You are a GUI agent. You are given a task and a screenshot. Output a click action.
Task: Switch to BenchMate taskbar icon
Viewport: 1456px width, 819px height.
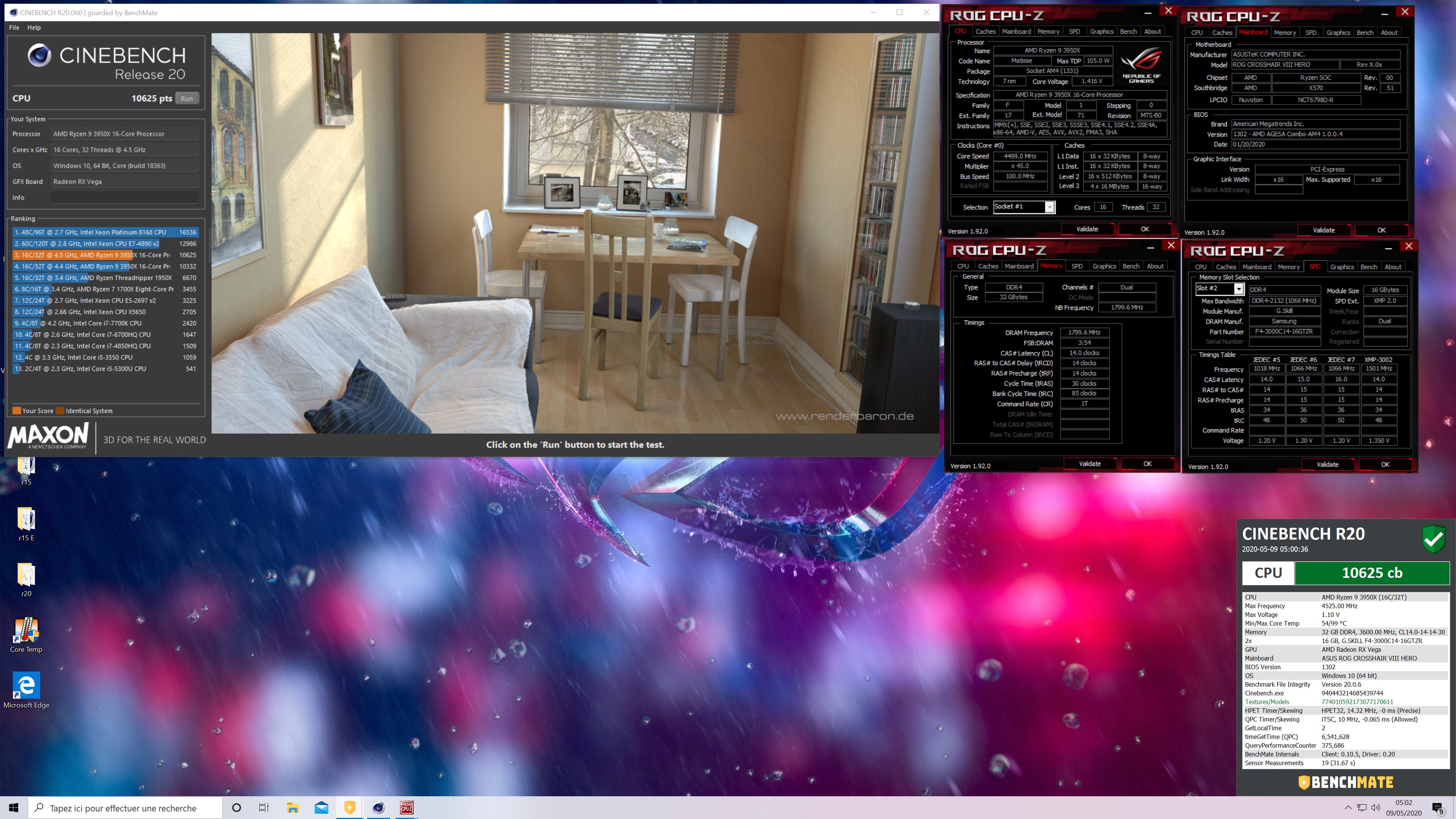350,808
